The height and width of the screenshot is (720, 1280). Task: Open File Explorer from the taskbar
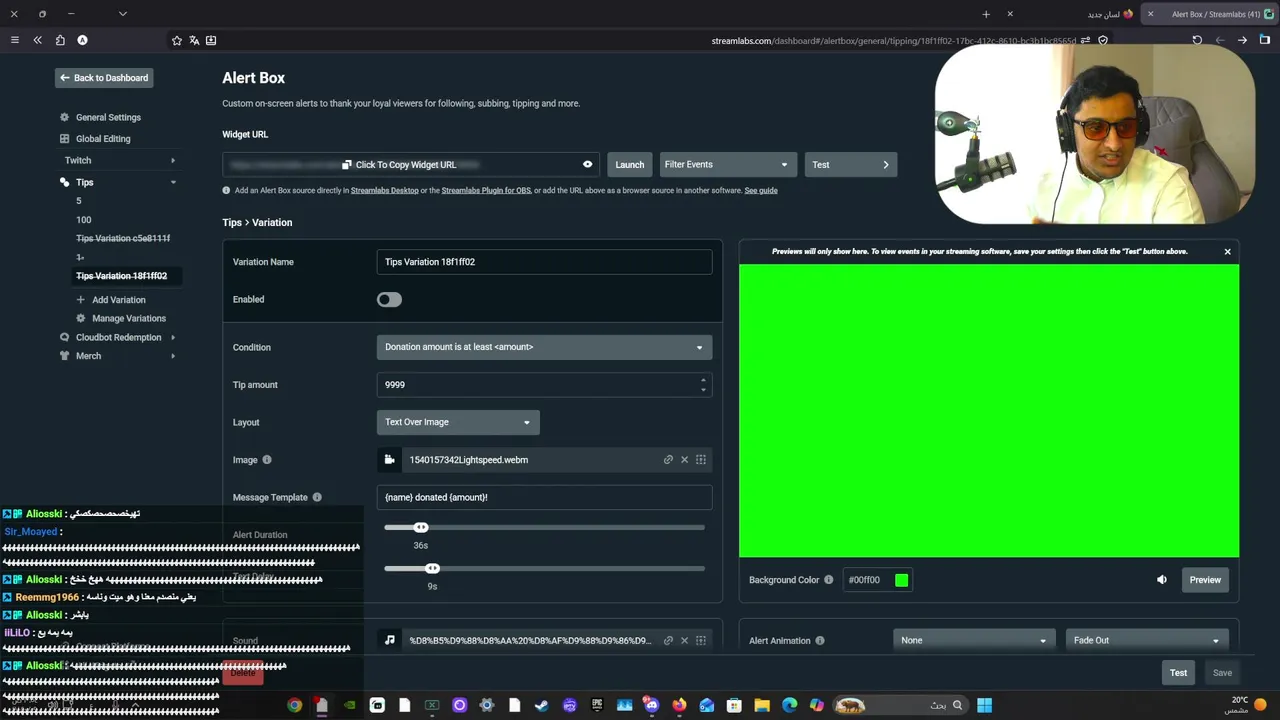pos(762,705)
